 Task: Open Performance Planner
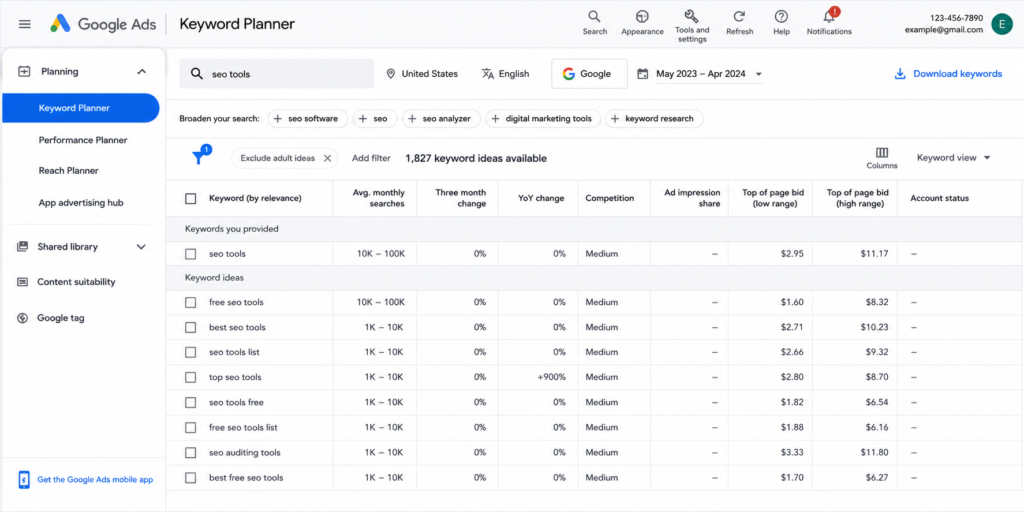[x=83, y=140]
